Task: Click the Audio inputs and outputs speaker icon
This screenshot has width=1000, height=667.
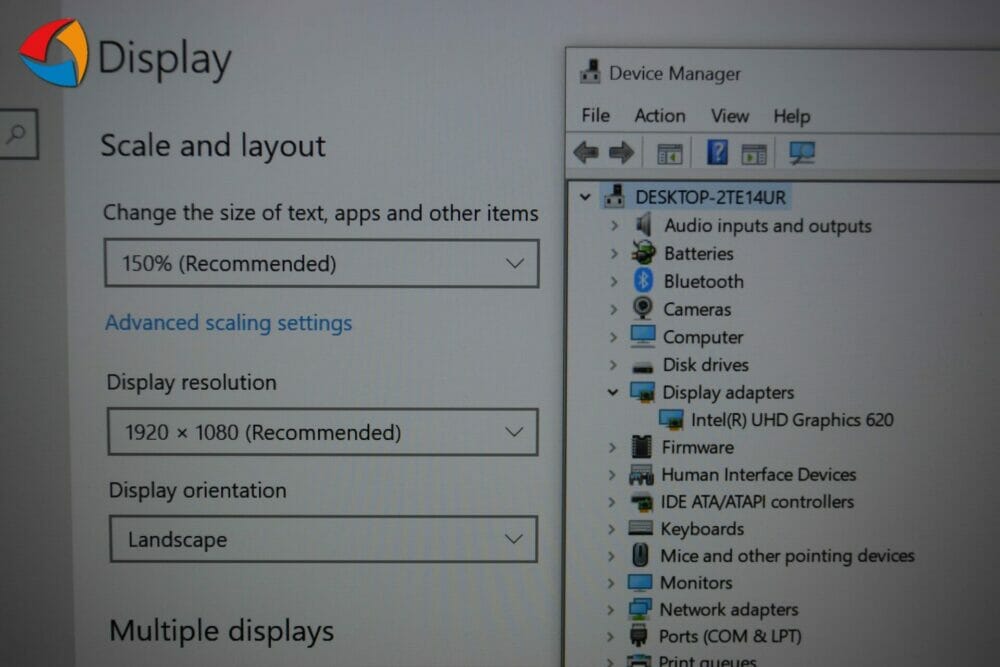Action: (643, 225)
